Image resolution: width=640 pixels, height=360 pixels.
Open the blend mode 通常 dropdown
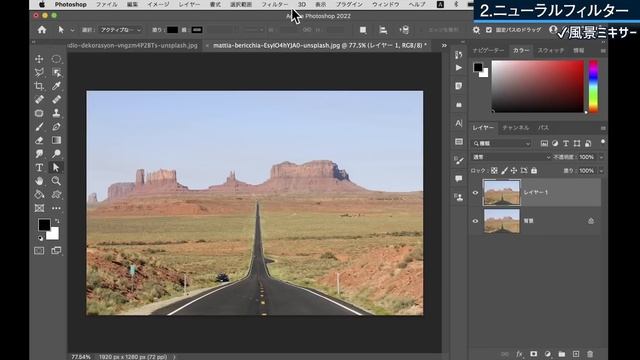point(511,157)
